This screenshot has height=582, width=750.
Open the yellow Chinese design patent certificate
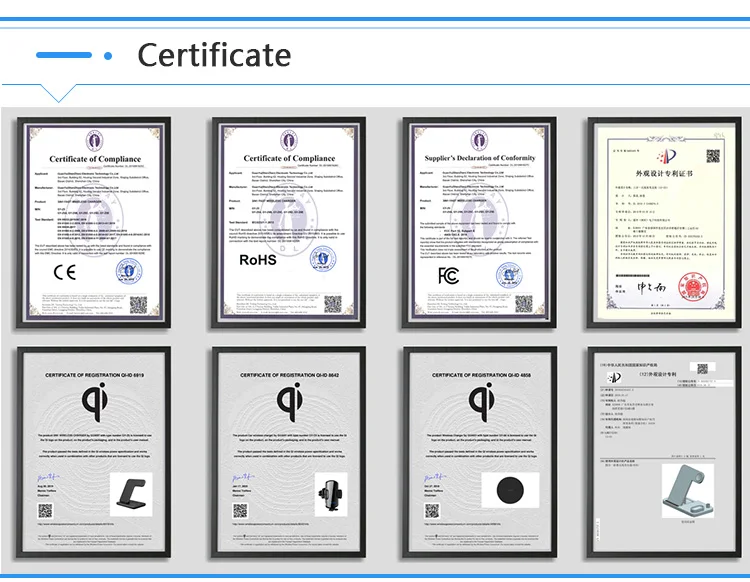664,222
